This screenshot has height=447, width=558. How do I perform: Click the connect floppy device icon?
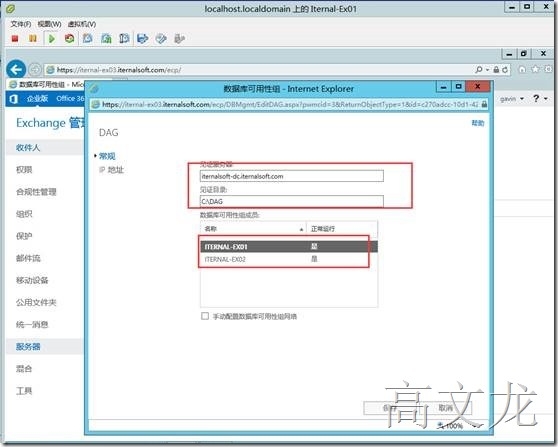[x=142, y=38]
